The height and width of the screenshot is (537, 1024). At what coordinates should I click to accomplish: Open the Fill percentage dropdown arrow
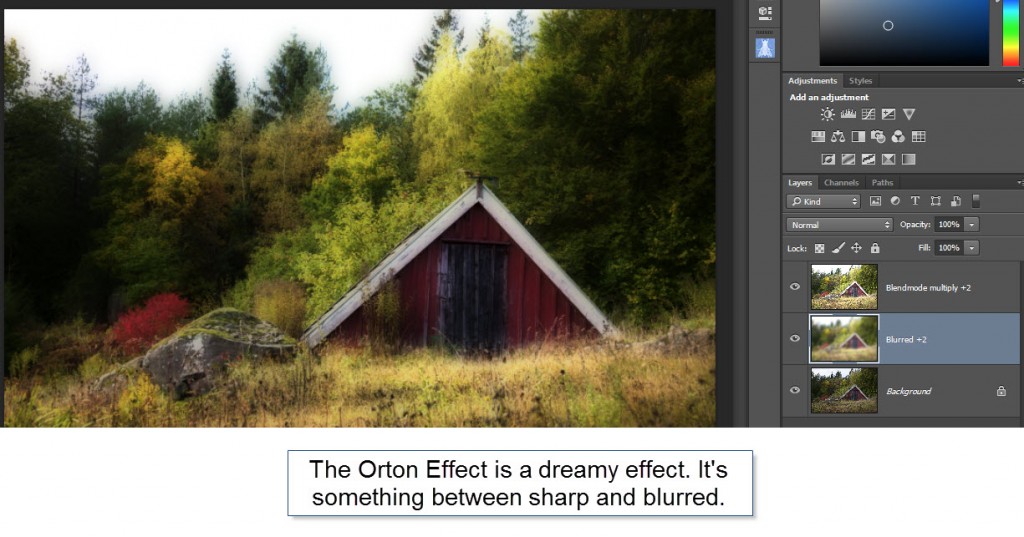(972, 248)
